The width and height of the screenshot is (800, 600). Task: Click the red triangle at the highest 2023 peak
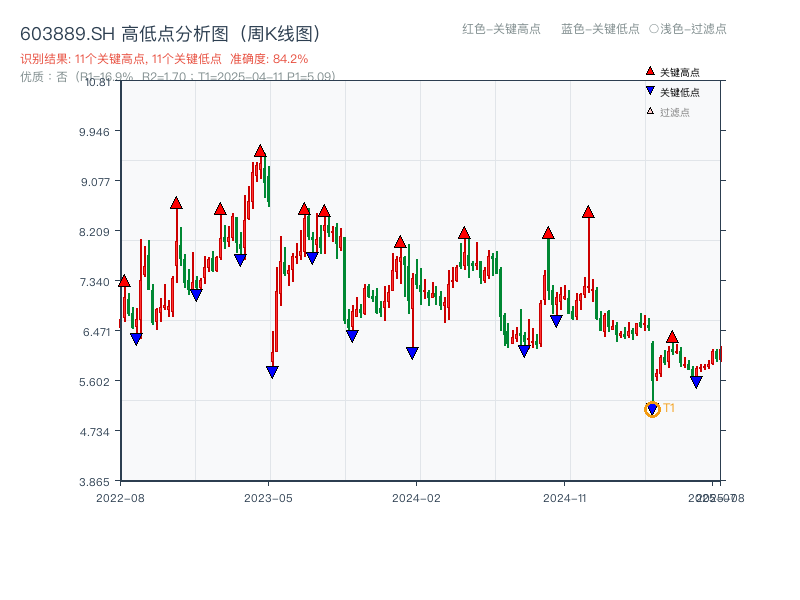[x=261, y=151]
